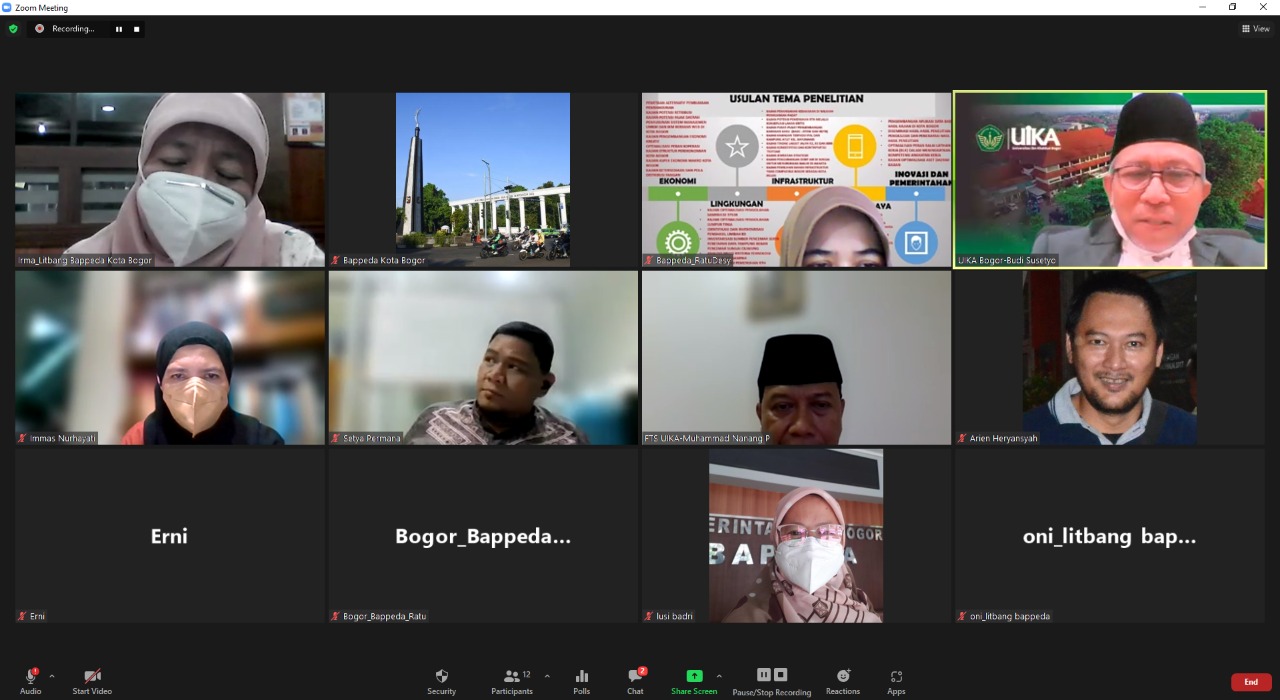Click muted mic icon by Arien Heryansyah

[962, 438]
